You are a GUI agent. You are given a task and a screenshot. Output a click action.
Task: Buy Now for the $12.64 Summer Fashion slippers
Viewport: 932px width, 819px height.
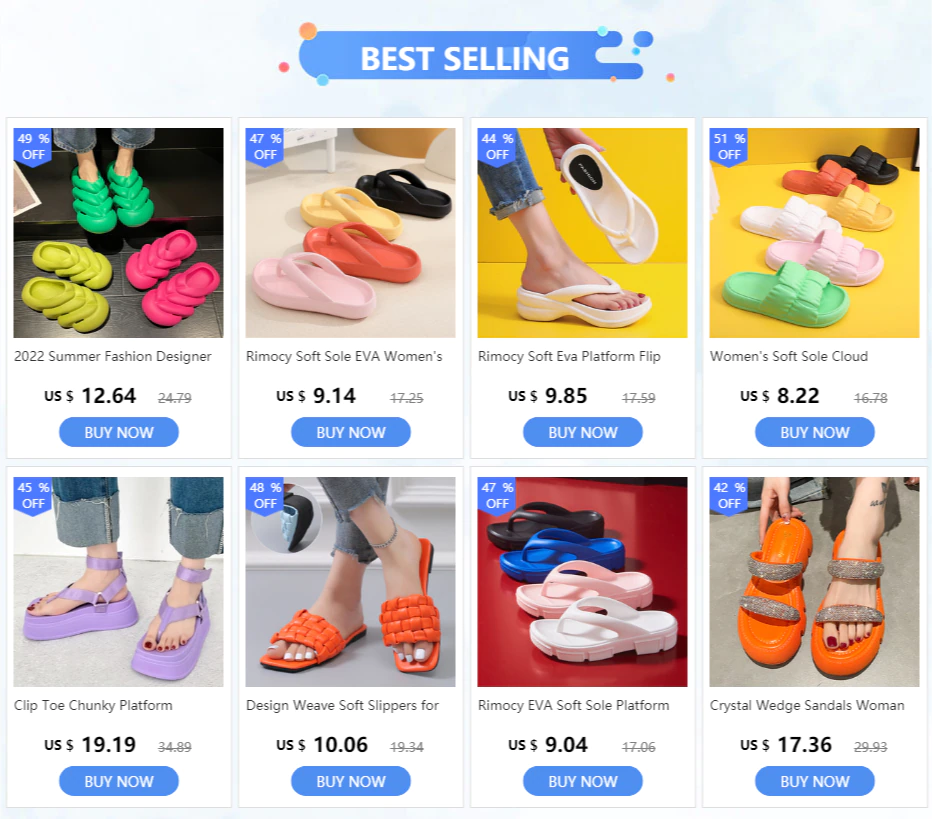(119, 432)
